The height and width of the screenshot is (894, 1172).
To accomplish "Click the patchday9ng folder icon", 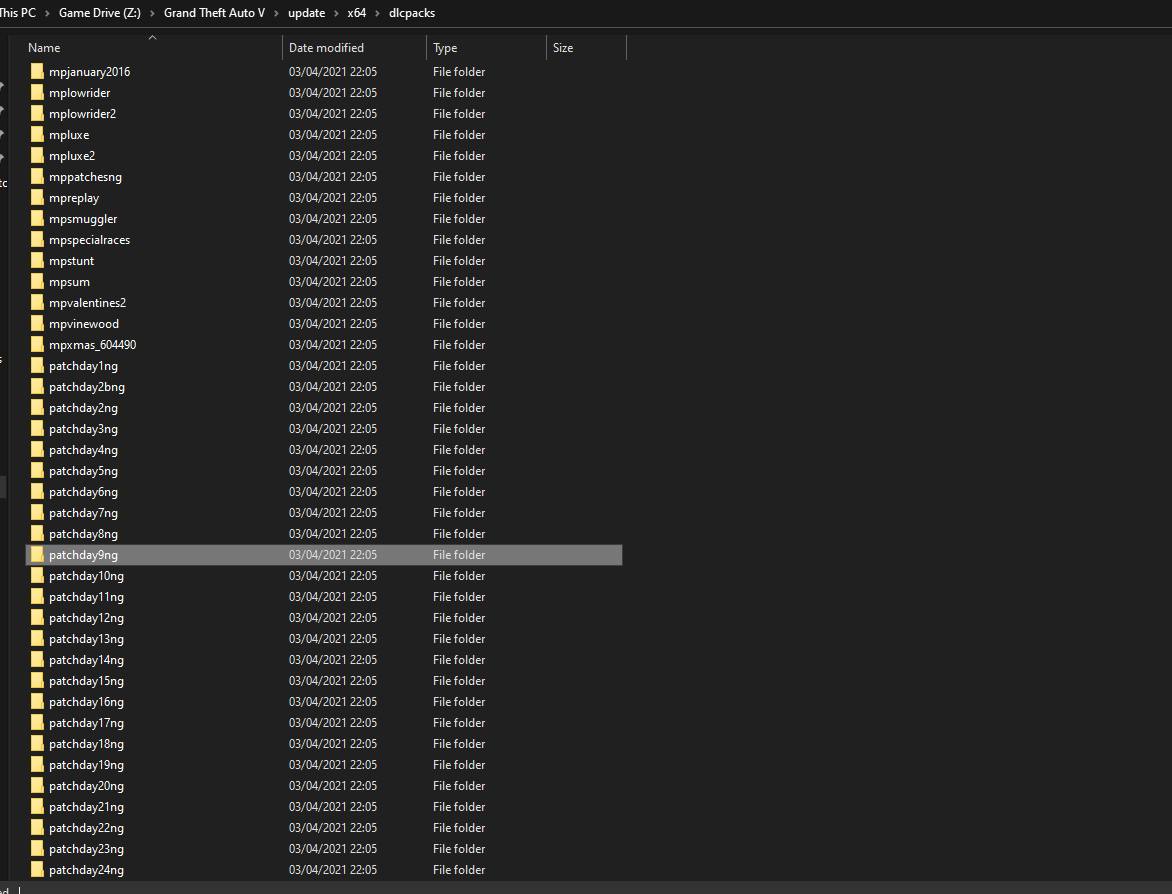I will 37,555.
